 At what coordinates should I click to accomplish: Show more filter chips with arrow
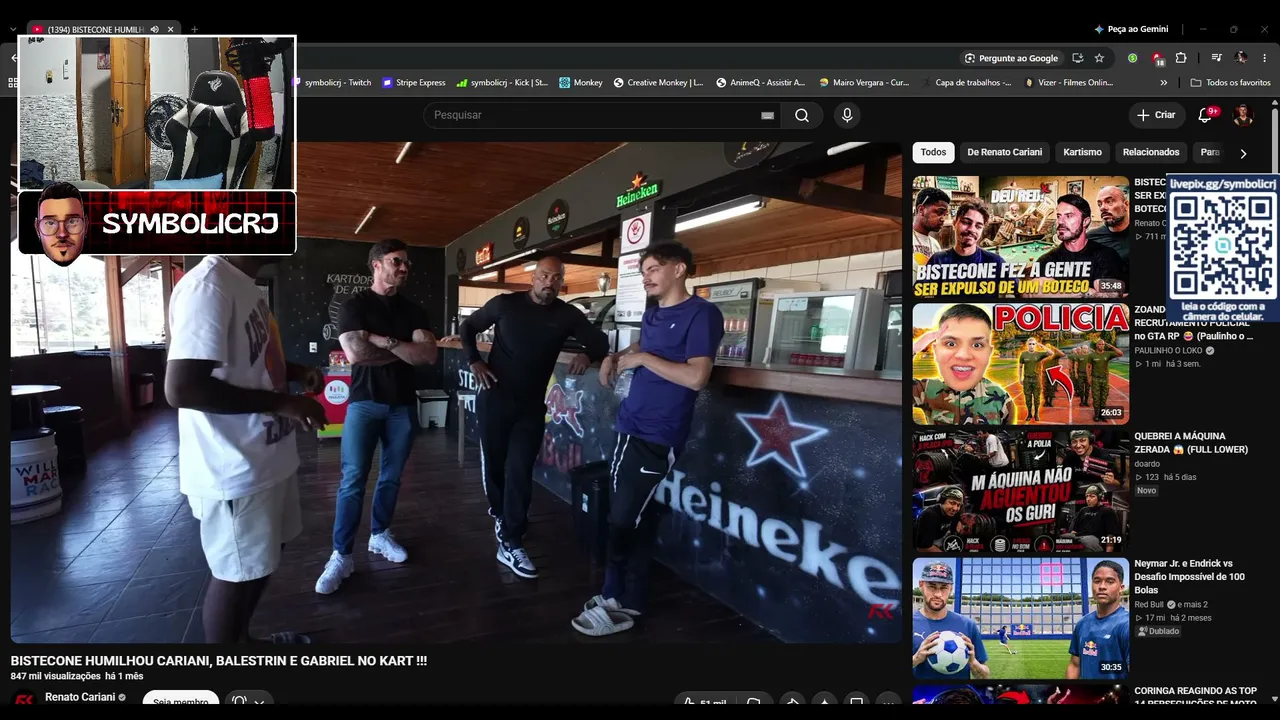coord(1243,153)
